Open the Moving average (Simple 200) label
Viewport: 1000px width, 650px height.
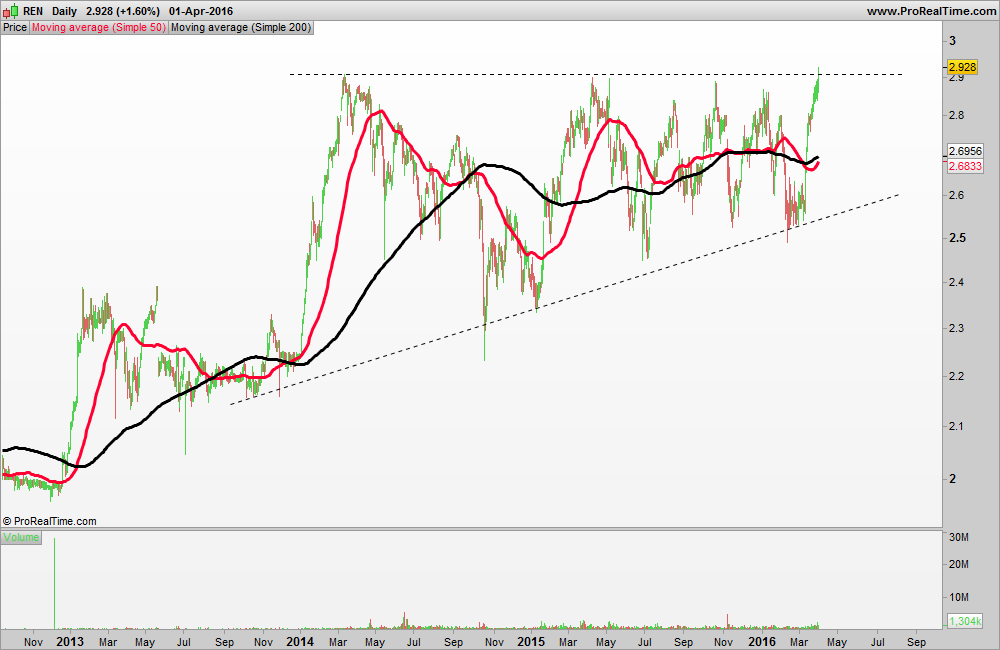pyautogui.click(x=241, y=27)
